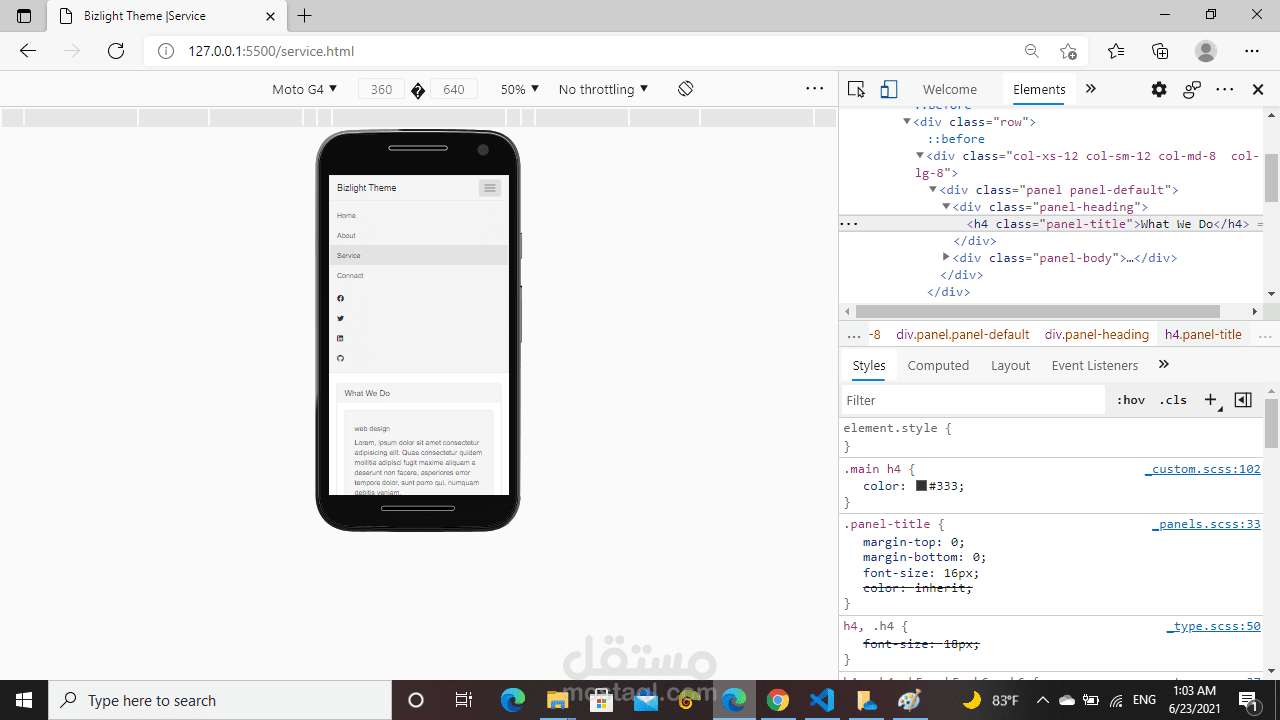Switch to the Welcome tab
Image resolution: width=1280 pixels, height=720 pixels.
(950, 89)
